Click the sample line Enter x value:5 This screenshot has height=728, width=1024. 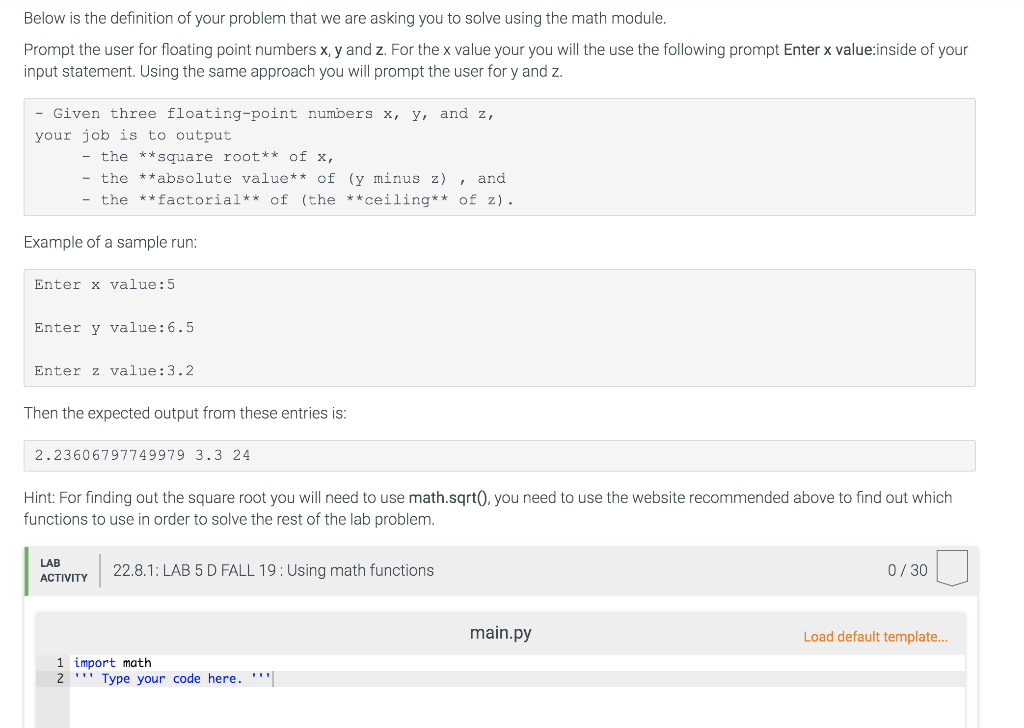[x=104, y=285]
